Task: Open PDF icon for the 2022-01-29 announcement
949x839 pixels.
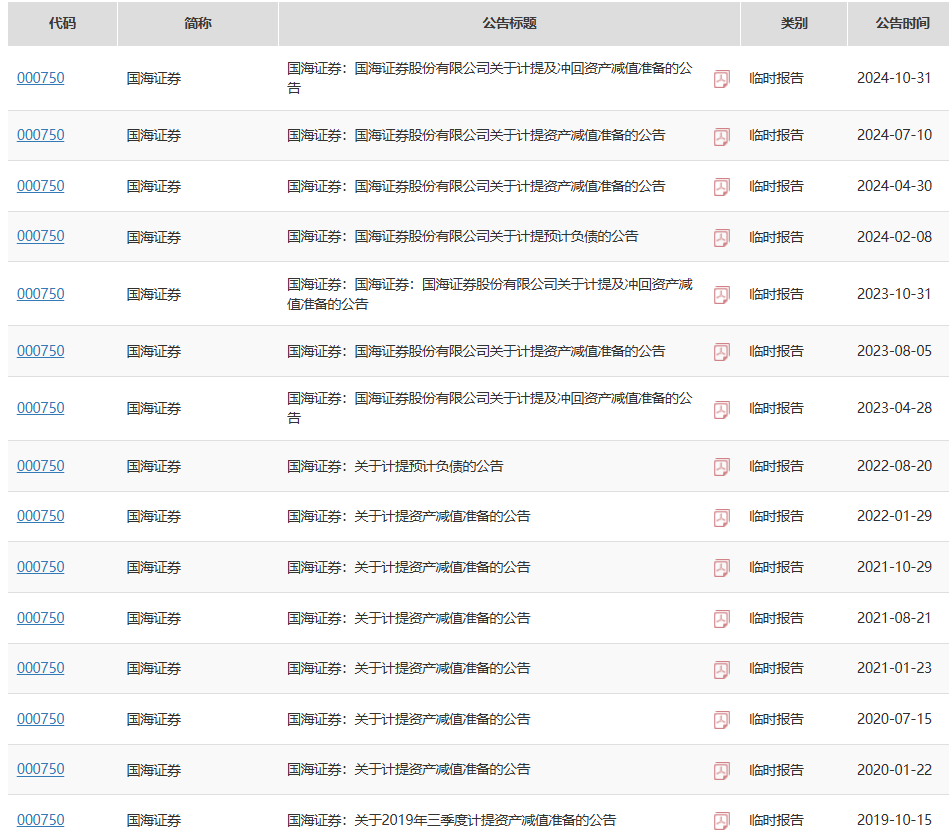Action: tap(721, 518)
